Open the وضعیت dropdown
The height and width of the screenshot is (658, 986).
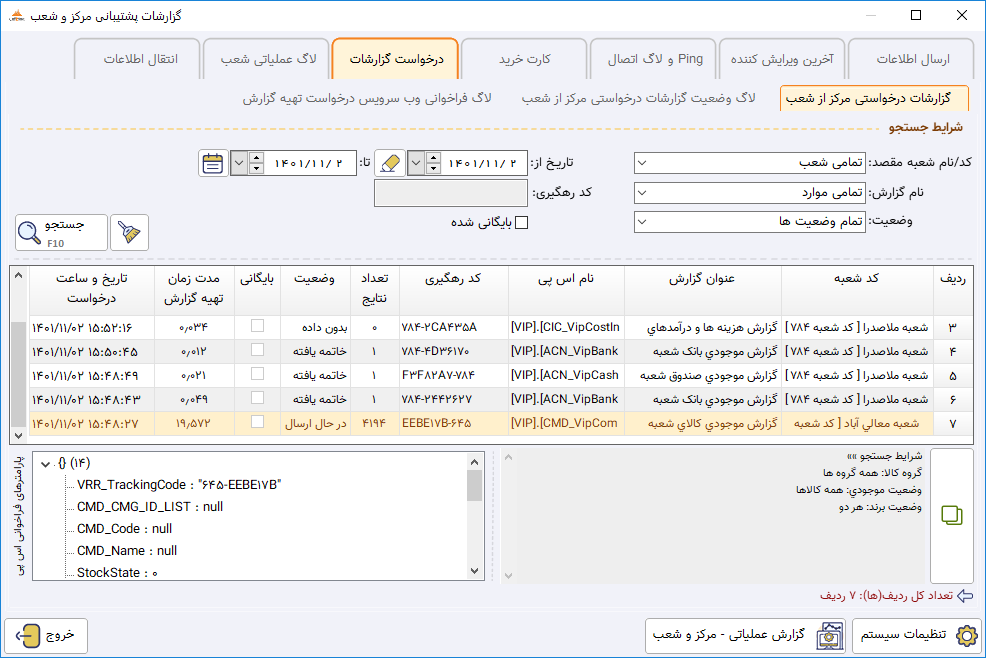[x=641, y=221]
